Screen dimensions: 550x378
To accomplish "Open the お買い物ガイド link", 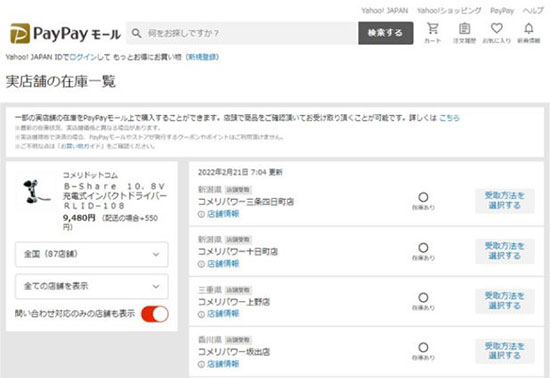I will pyautogui.click(x=81, y=146).
